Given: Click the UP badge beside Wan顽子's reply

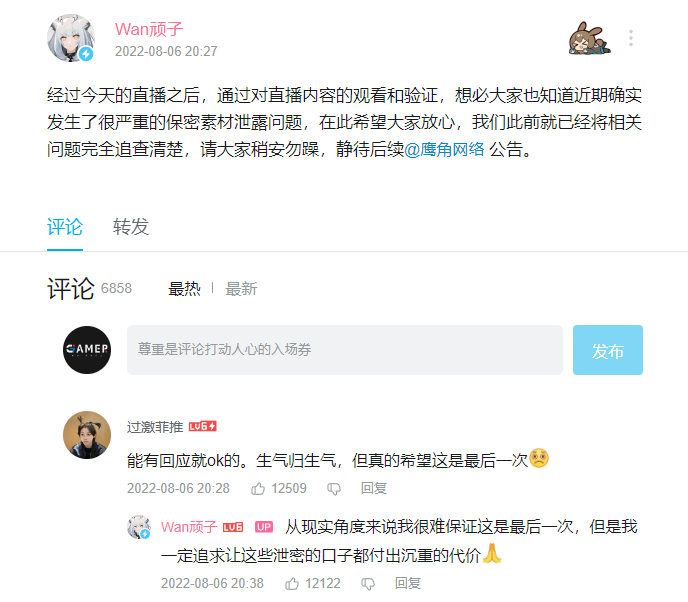Looking at the screenshot, I should 264,527.
